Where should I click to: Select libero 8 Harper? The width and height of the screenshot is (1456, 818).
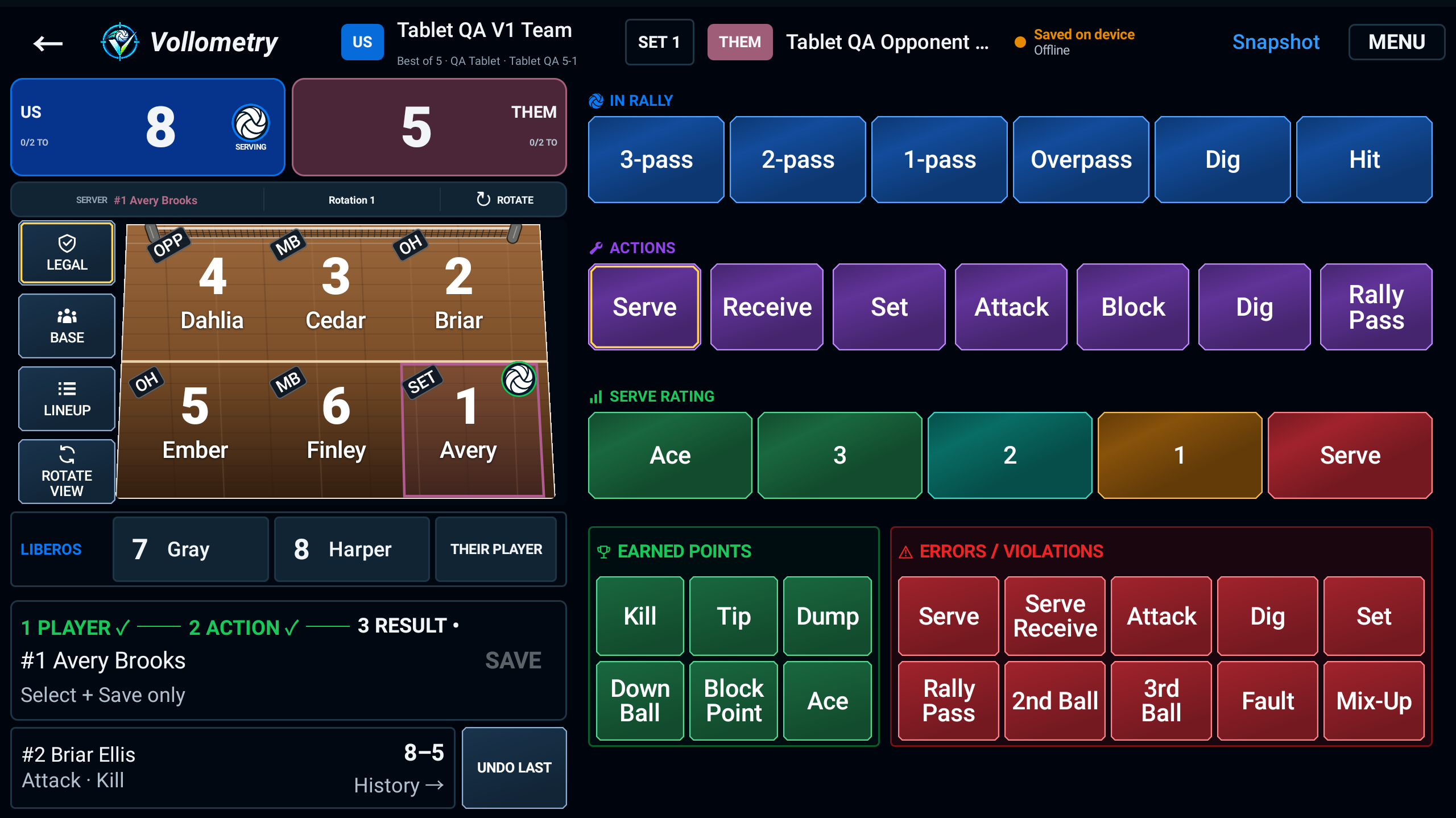(351, 549)
